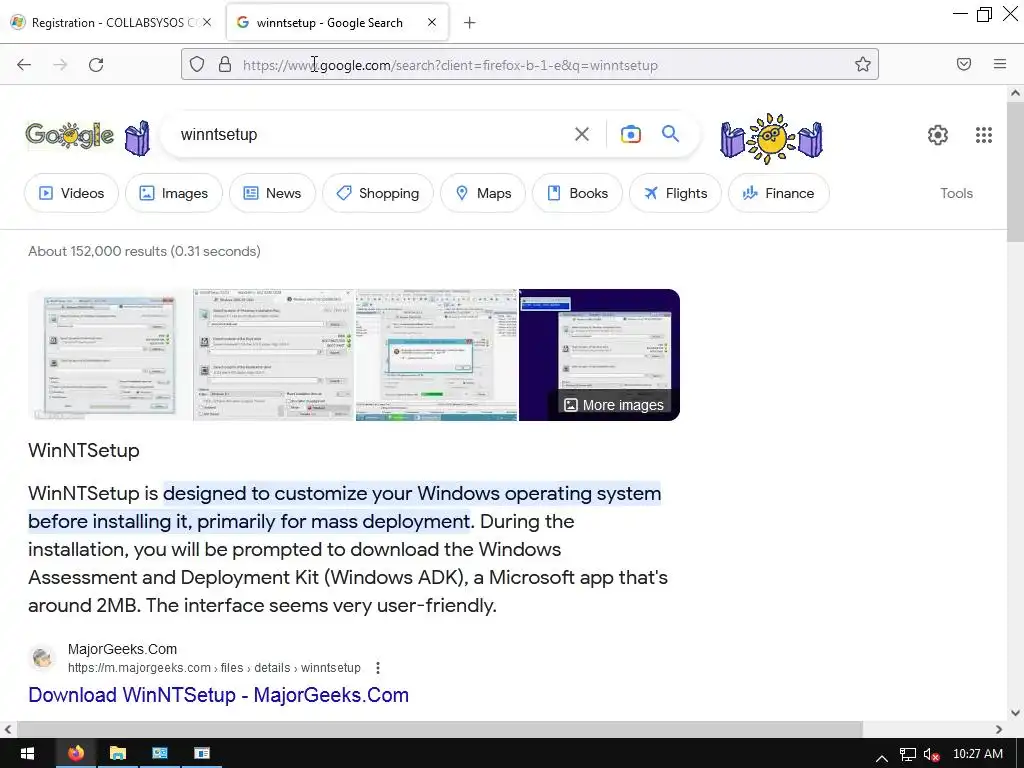Click the forward navigation arrow

(x=60, y=65)
